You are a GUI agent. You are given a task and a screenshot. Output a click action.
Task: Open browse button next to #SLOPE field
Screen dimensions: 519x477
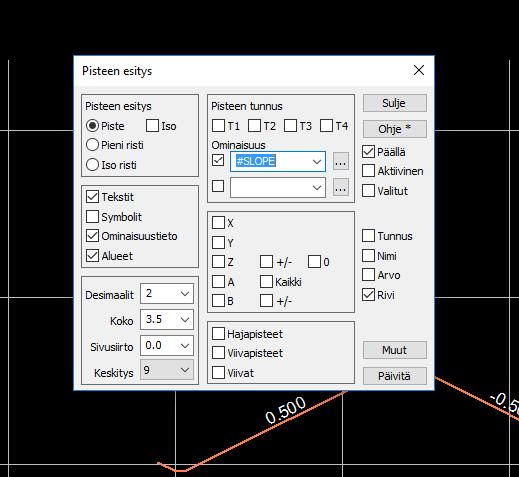point(341,161)
